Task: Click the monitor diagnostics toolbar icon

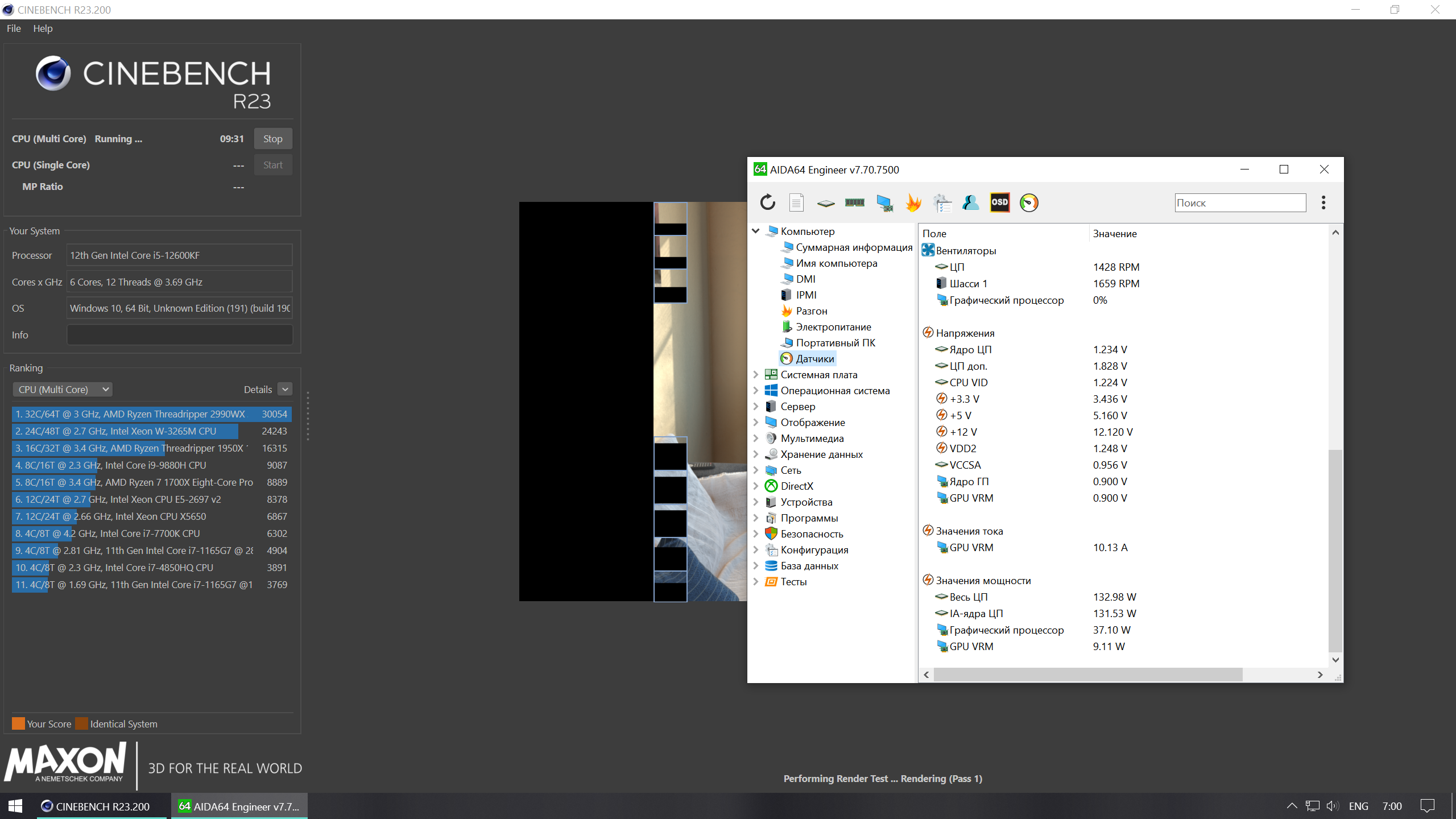Action: tap(884, 202)
